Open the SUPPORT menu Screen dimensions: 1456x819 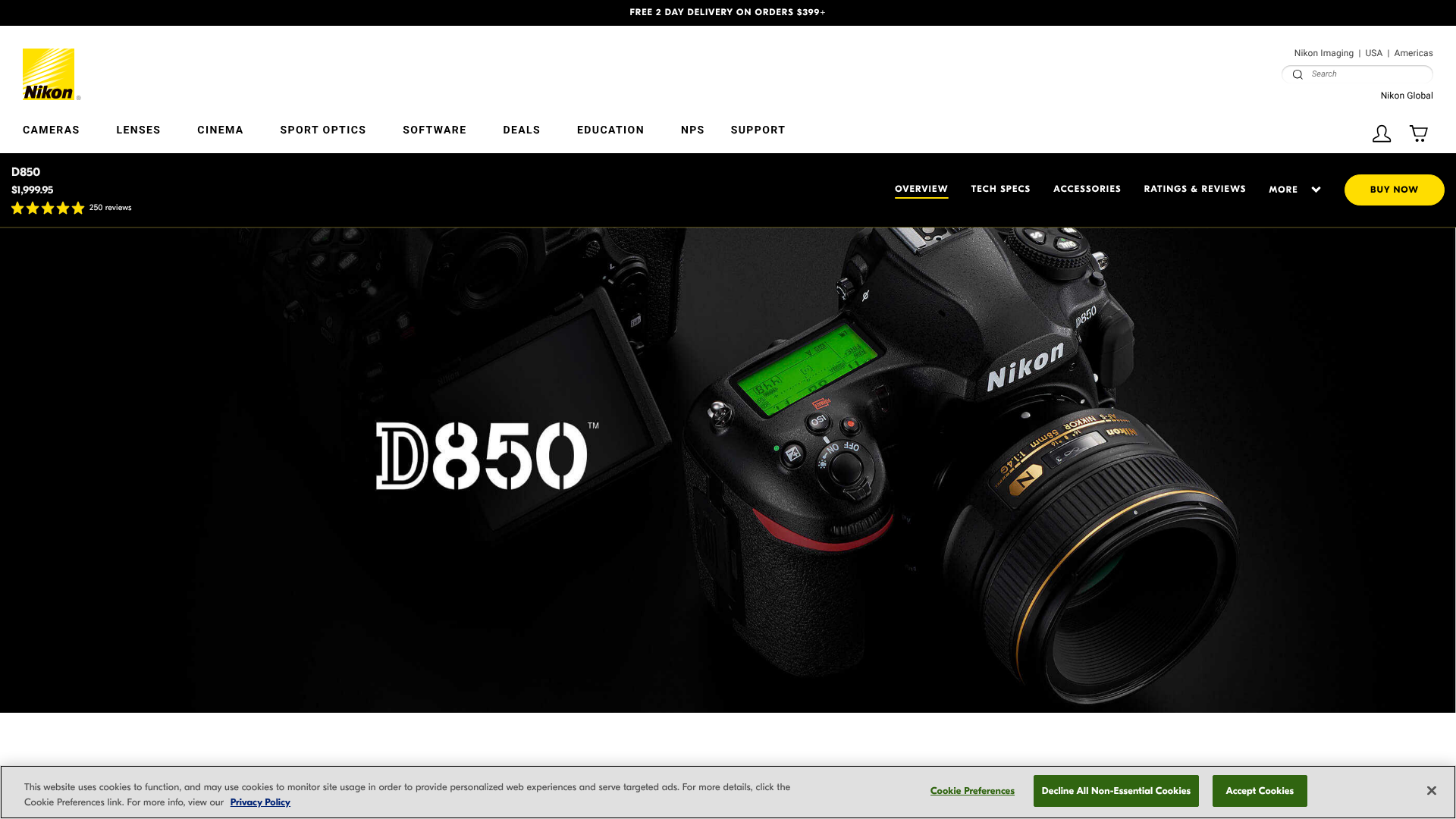tap(758, 130)
